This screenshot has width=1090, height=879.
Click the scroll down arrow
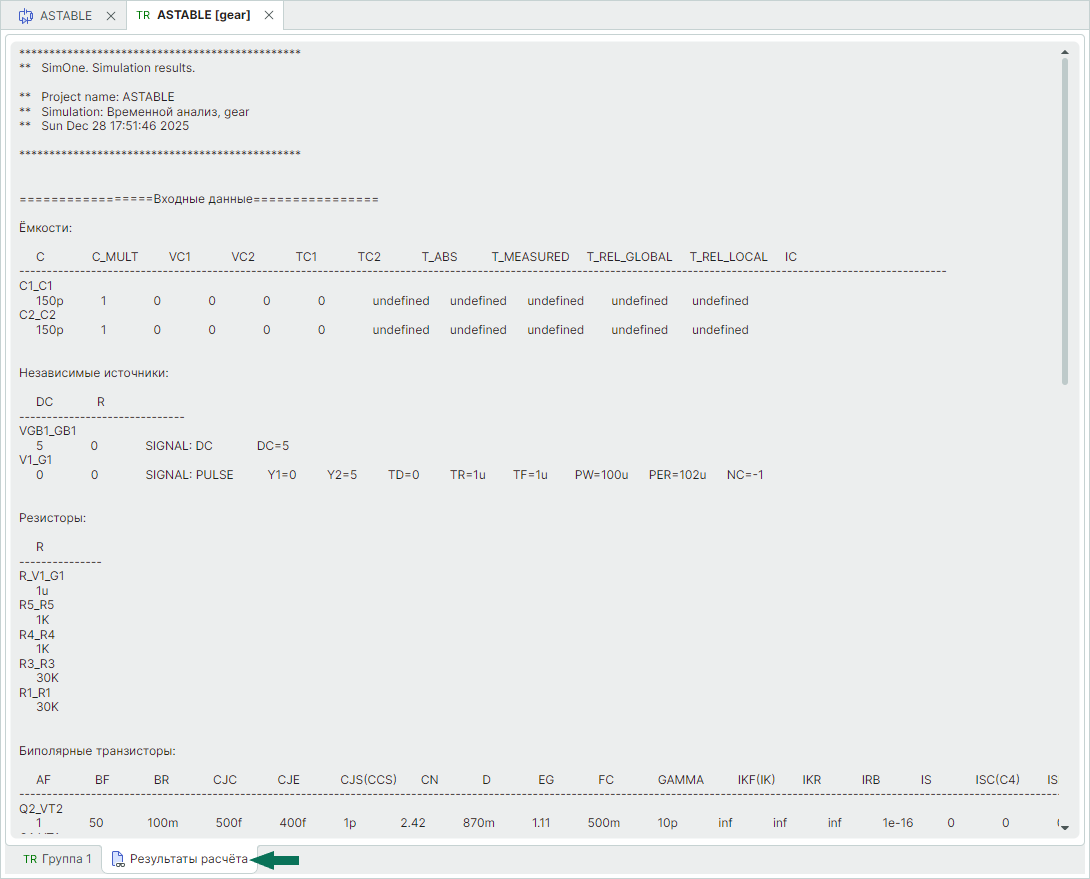1064,827
